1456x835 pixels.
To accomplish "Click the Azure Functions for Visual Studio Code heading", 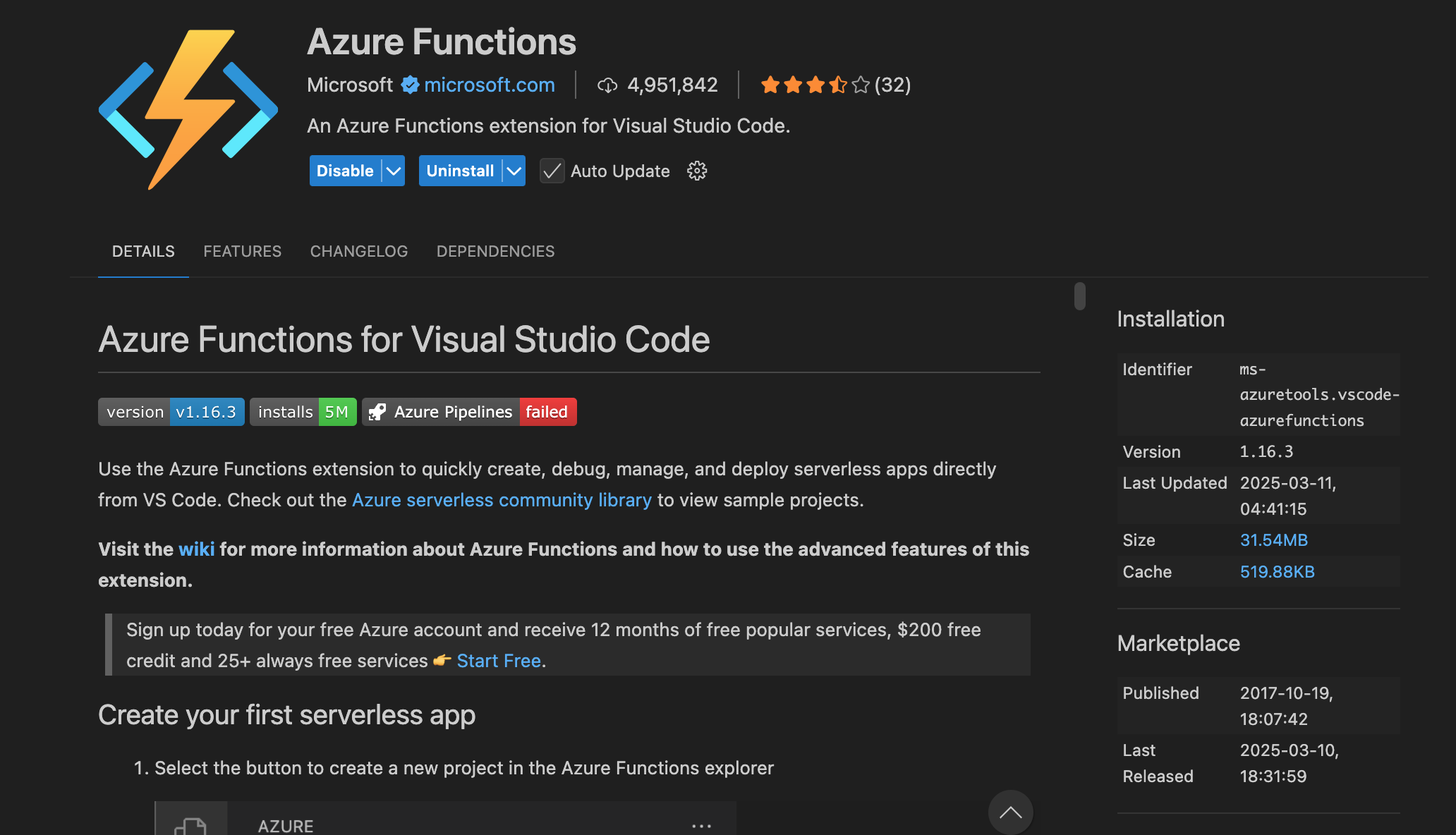I will [404, 339].
